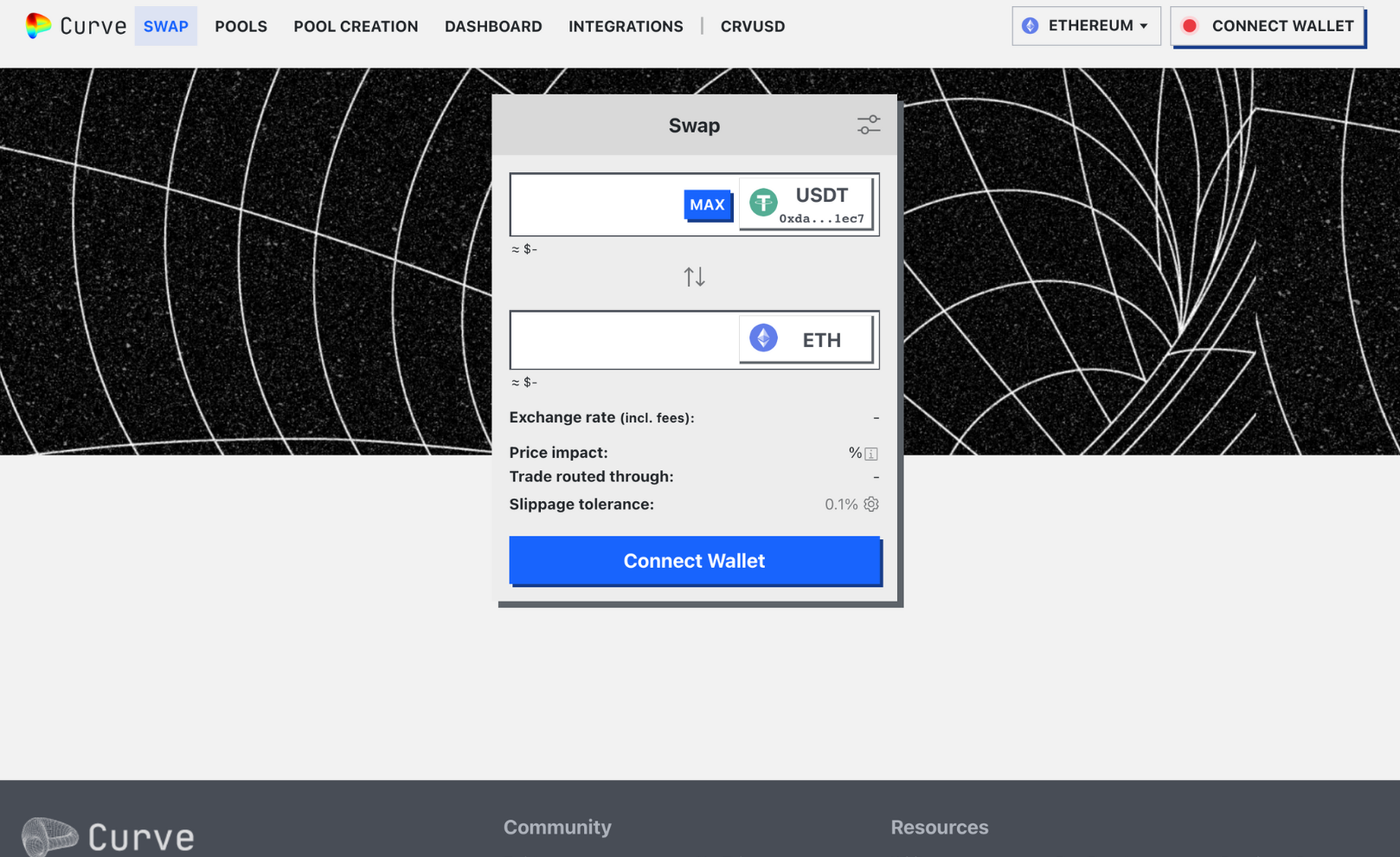Click the 0xda...1ec7 token address
The width and height of the screenshot is (1400, 857).
pyautogui.click(x=821, y=219)
